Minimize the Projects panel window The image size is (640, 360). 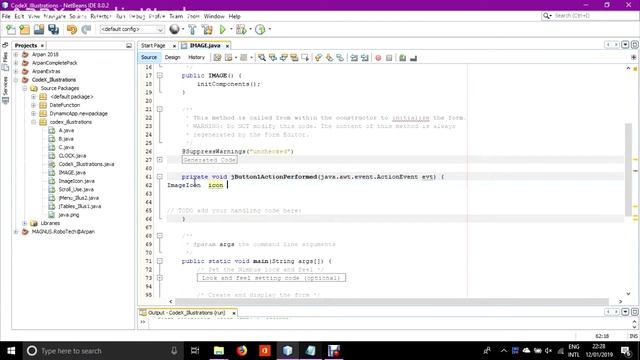tap(129, 46)
